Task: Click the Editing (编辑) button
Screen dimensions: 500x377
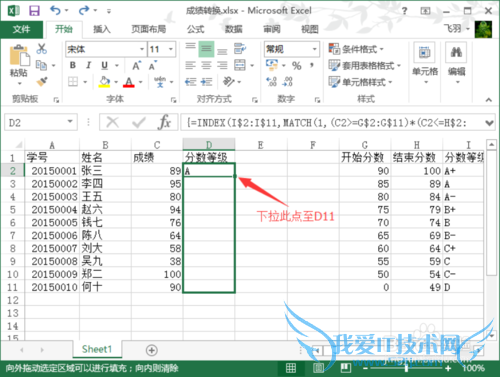Action: pyautogui.click(x=456, y=64)
